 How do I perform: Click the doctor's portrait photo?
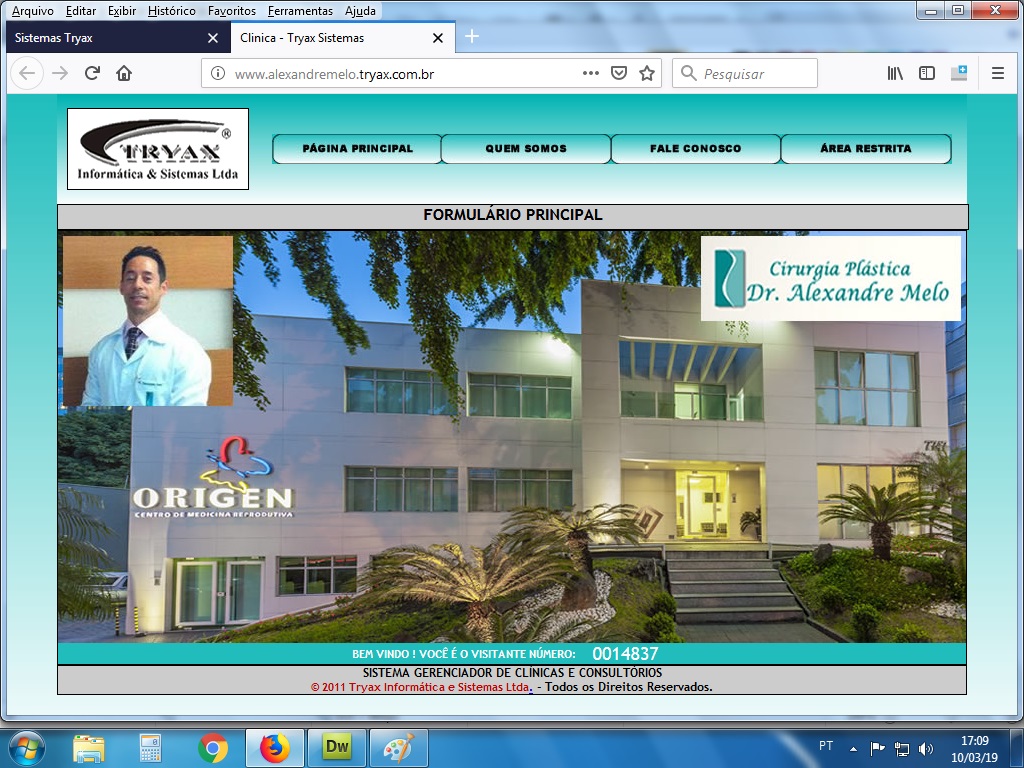148,321
